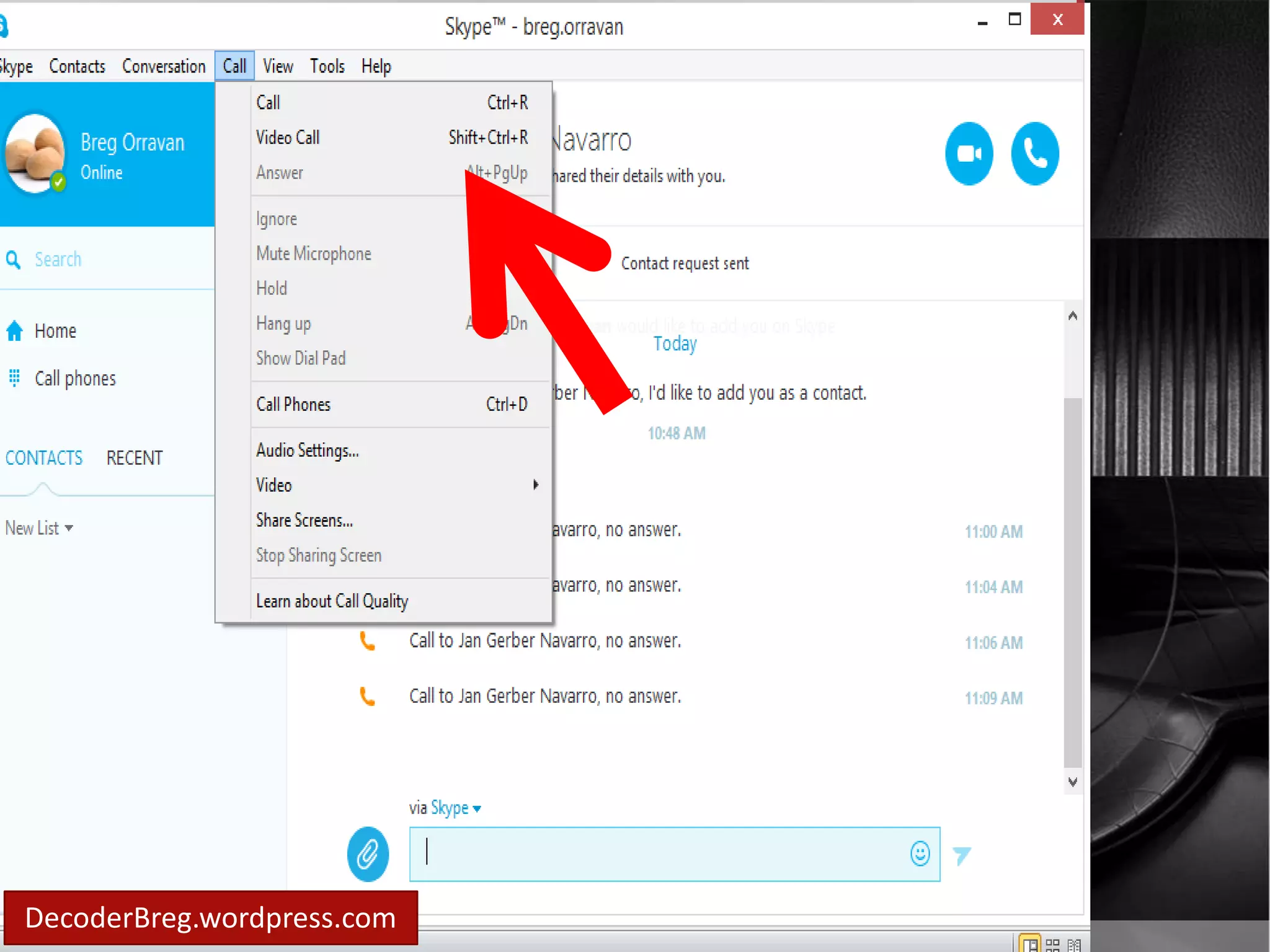The image size is (1270, 952).
Task: Click the send message arrow icon
Action: pos(961,855)
